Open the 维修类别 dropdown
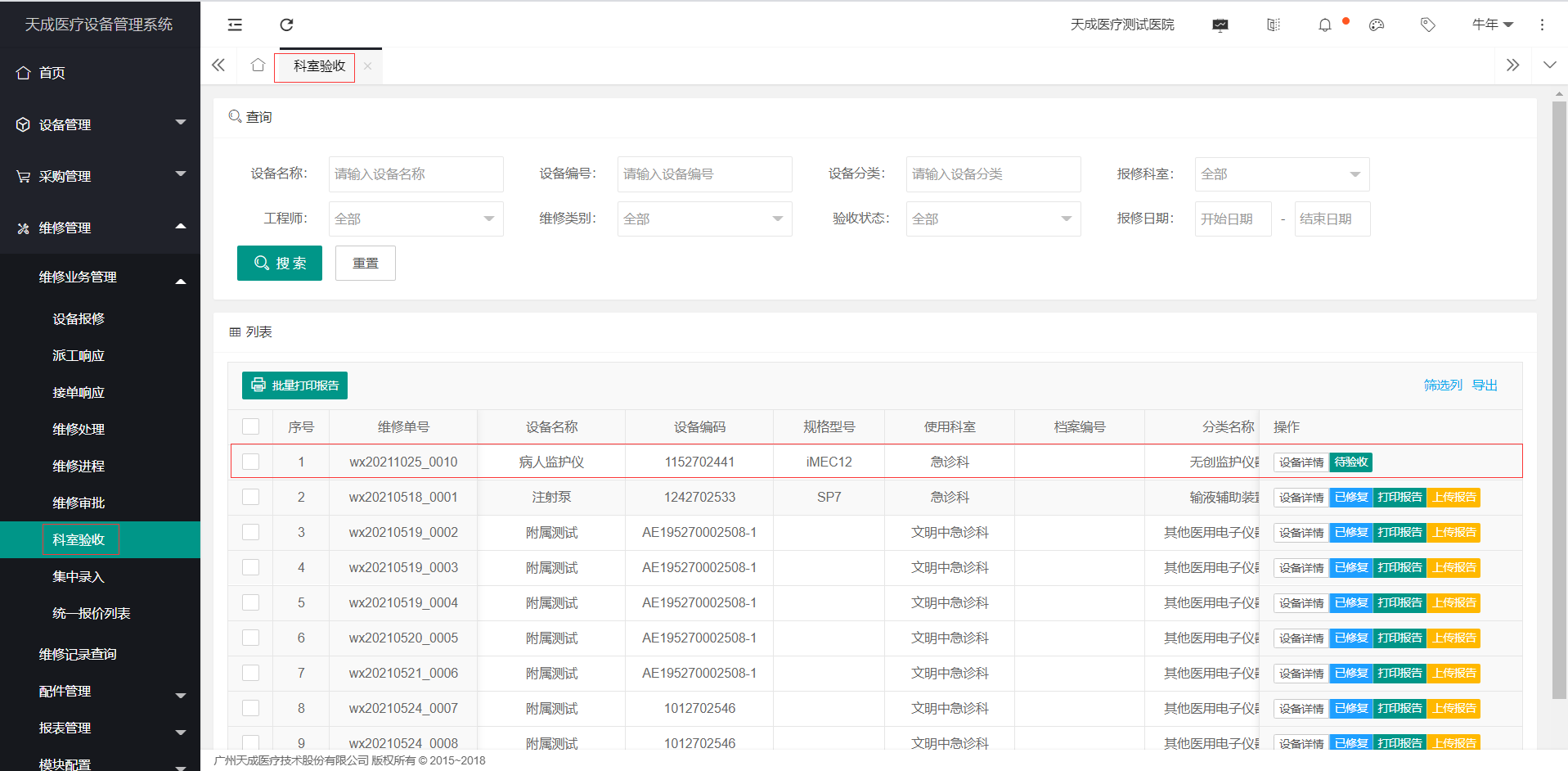This screenshot has height=771, width=1568. tap(704, 219)
